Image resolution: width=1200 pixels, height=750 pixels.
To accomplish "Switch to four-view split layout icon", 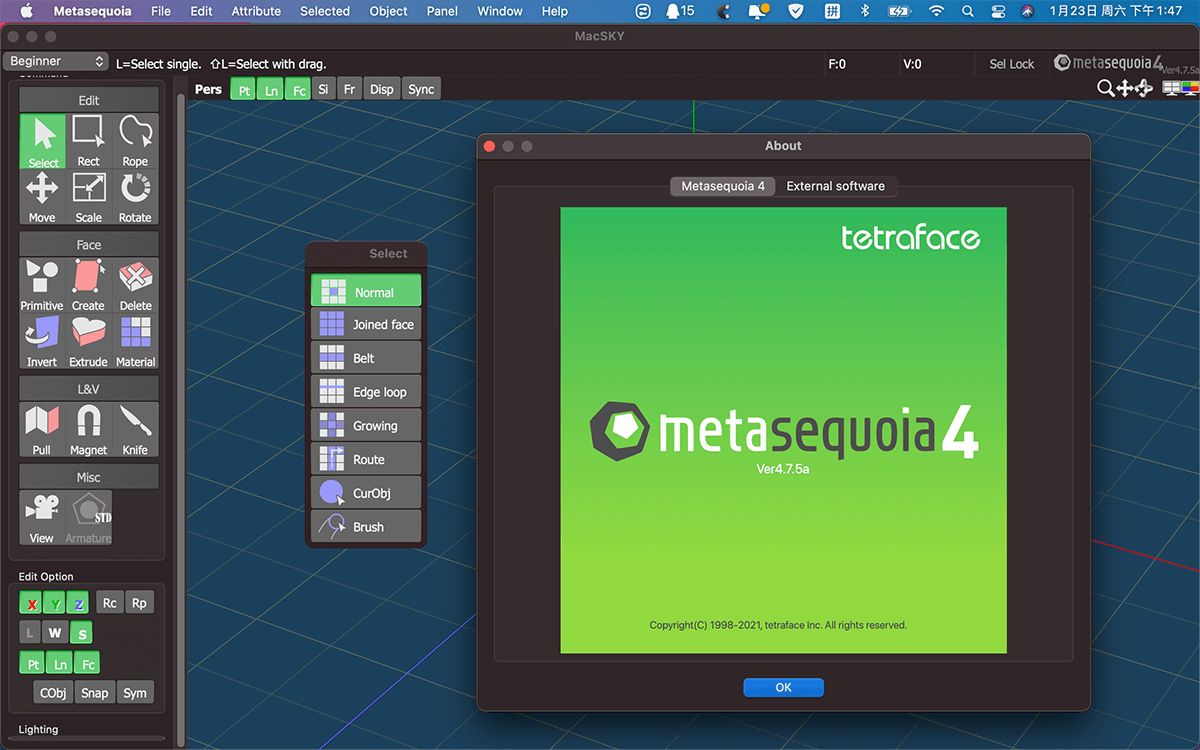I will tap(1171, 88).
